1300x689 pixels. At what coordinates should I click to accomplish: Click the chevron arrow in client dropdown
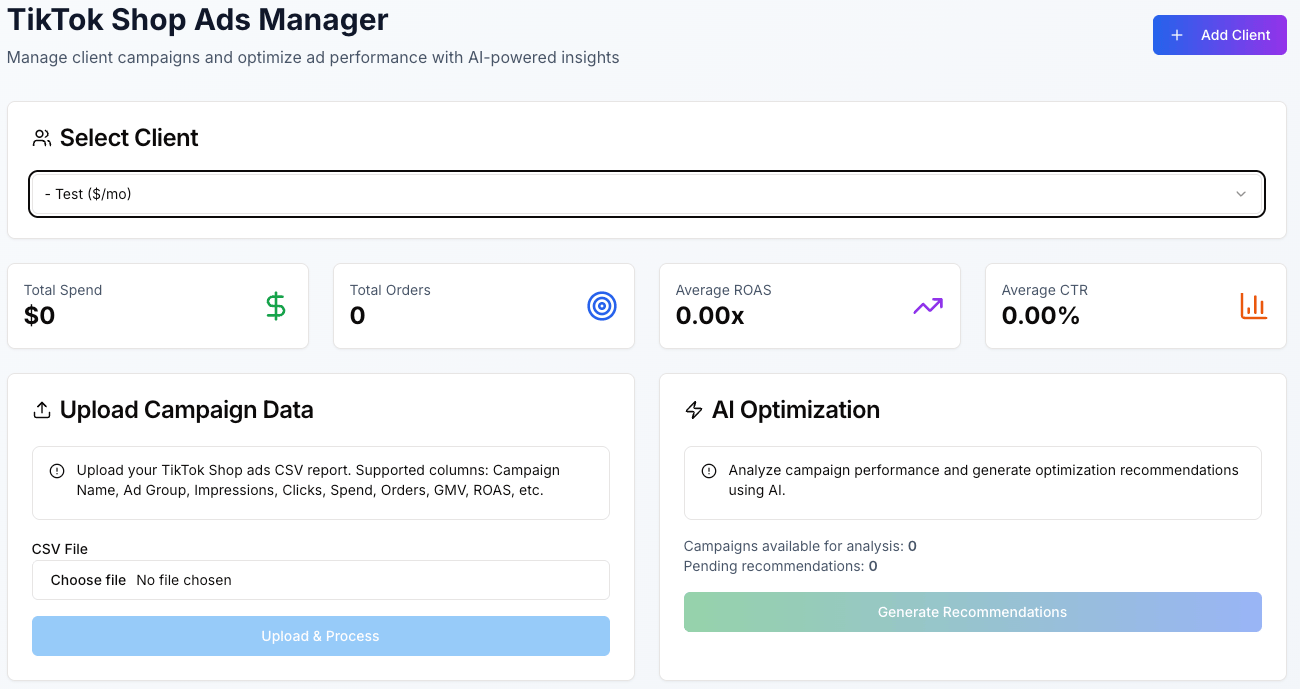point(1241,194)
